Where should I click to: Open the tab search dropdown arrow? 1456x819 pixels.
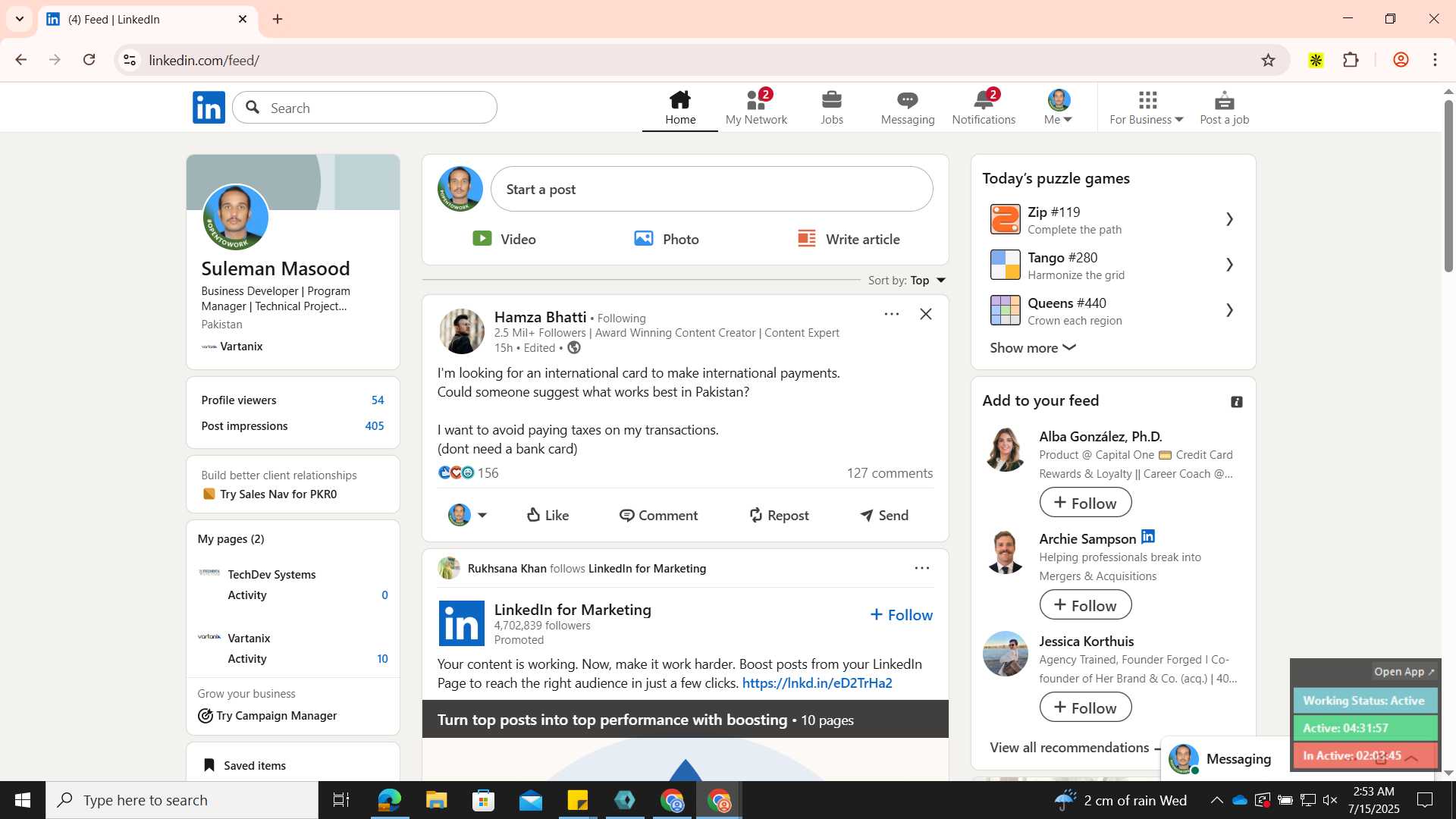pyautogui.click(x=20, y=19)
